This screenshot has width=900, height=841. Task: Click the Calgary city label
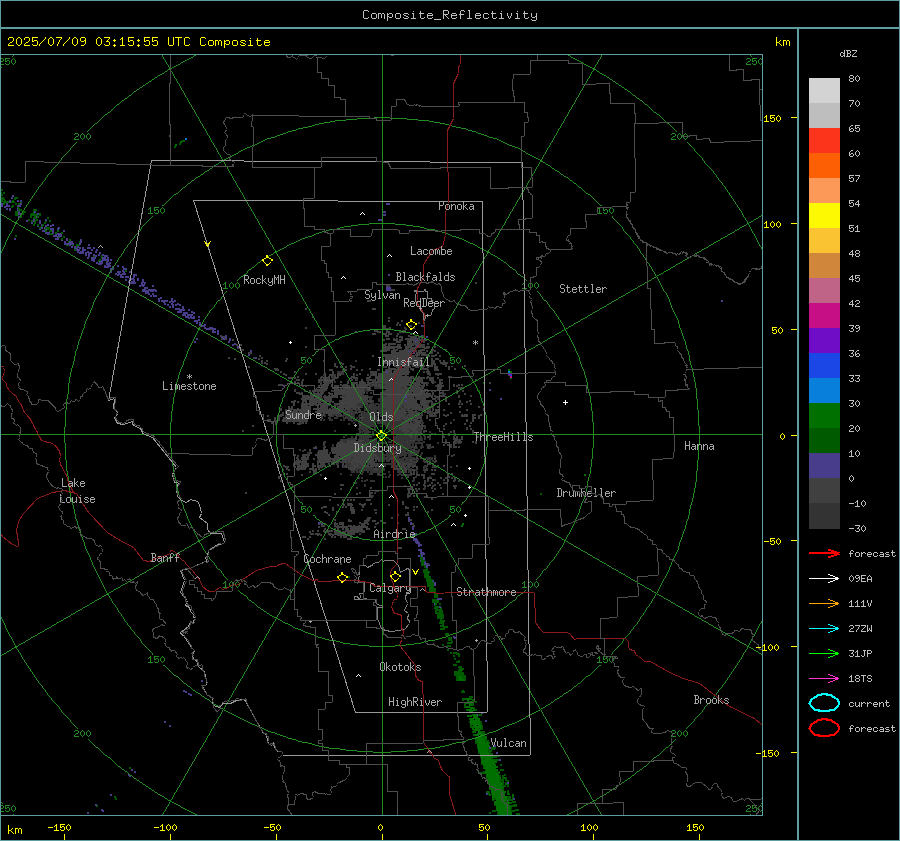click(390, 588)
